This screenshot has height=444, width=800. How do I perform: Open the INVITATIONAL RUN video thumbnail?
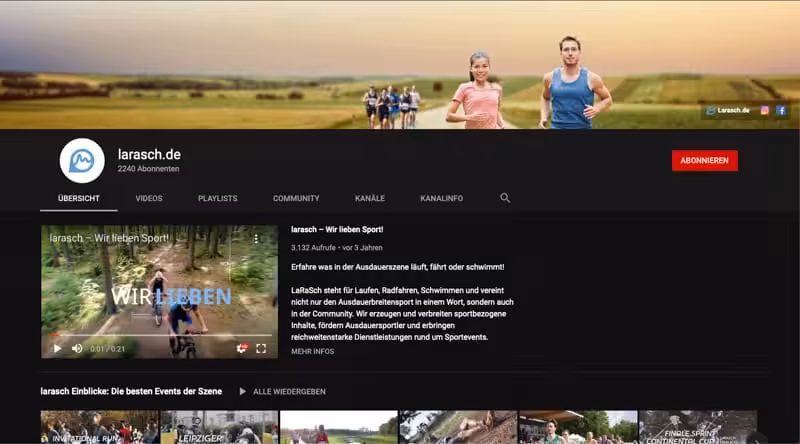(100, 427)
